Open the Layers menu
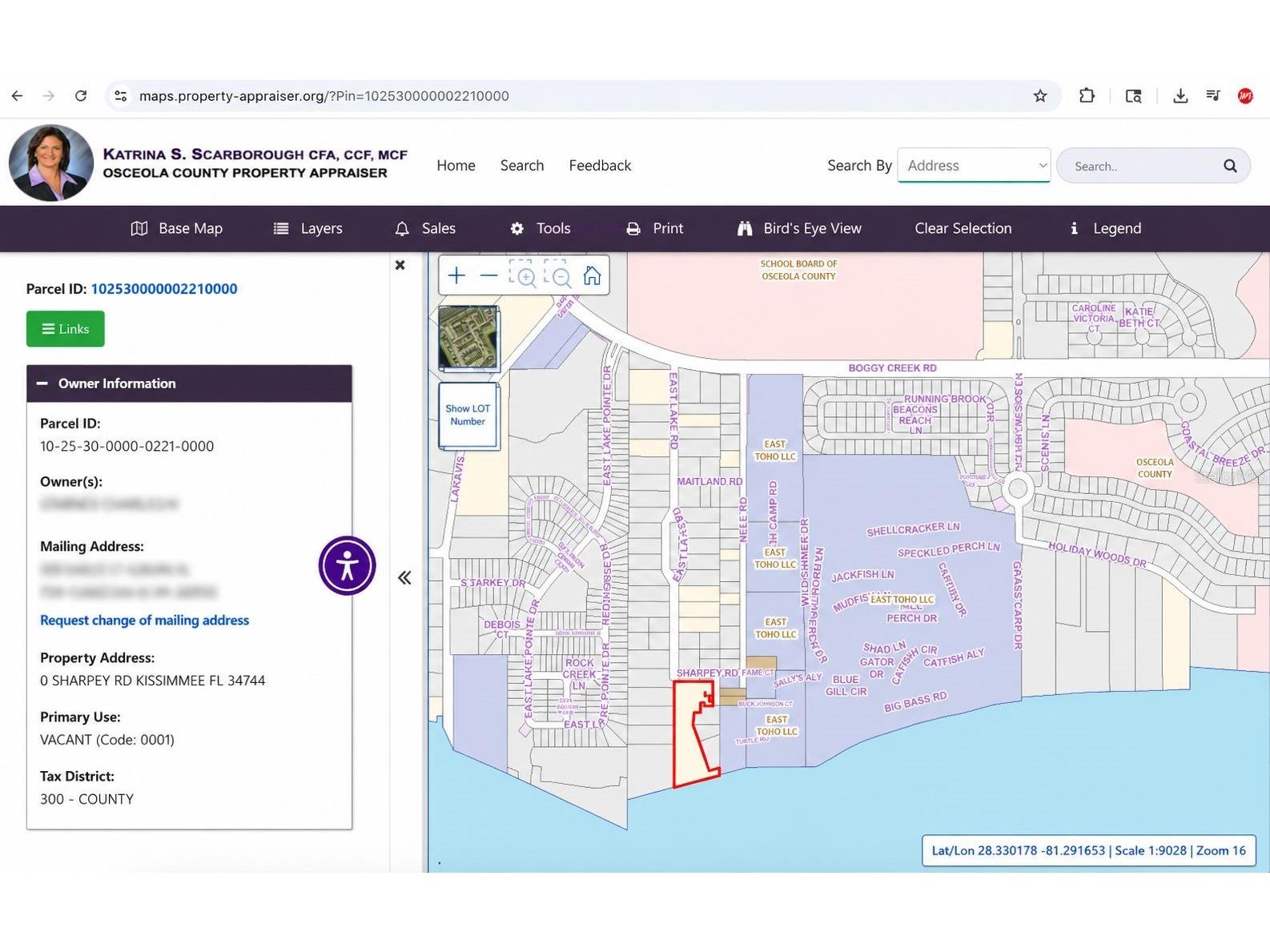This screenshot has width=1270, height=952. point(308,228)
